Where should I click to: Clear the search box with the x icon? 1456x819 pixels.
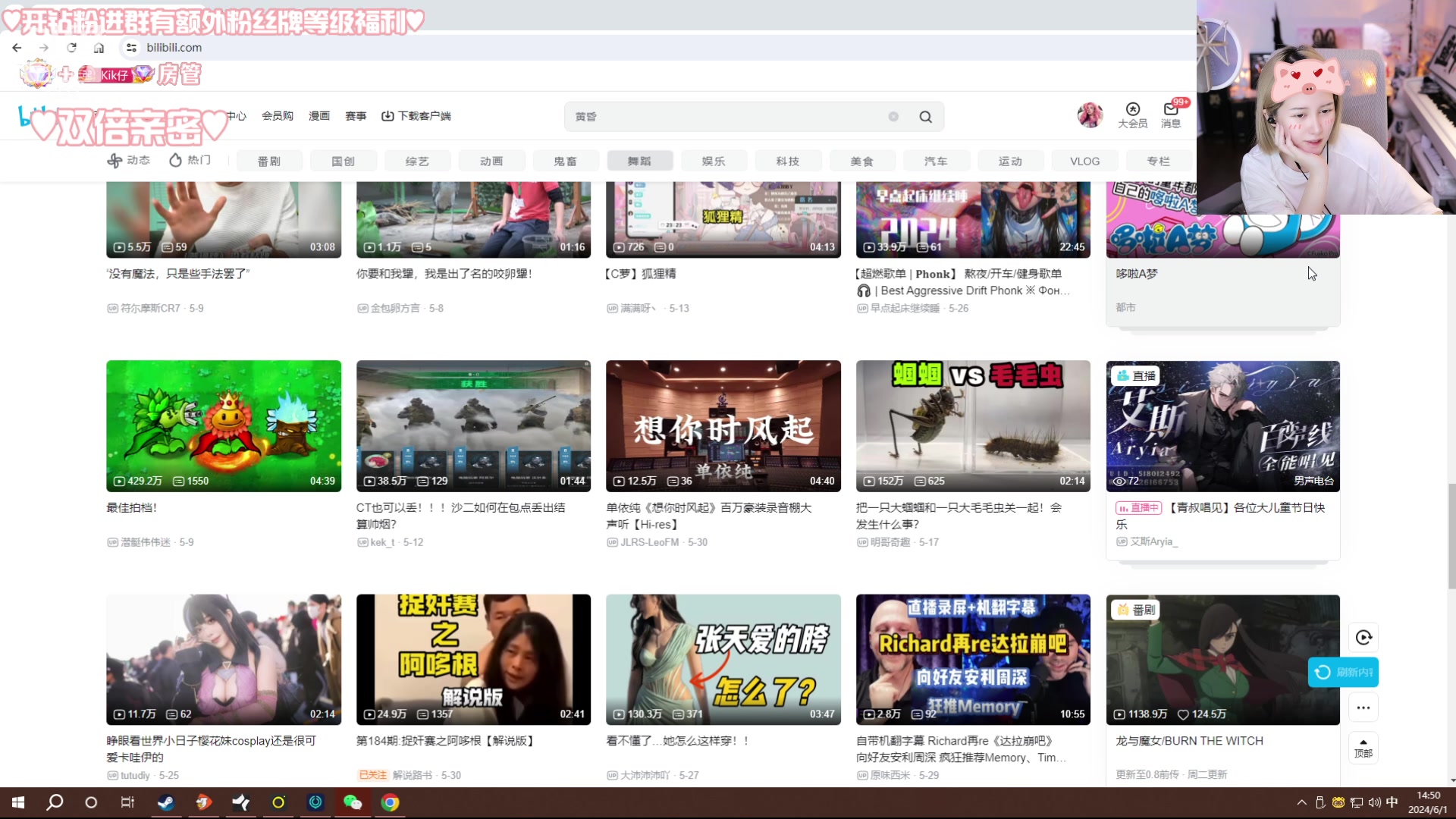[893, 117]
